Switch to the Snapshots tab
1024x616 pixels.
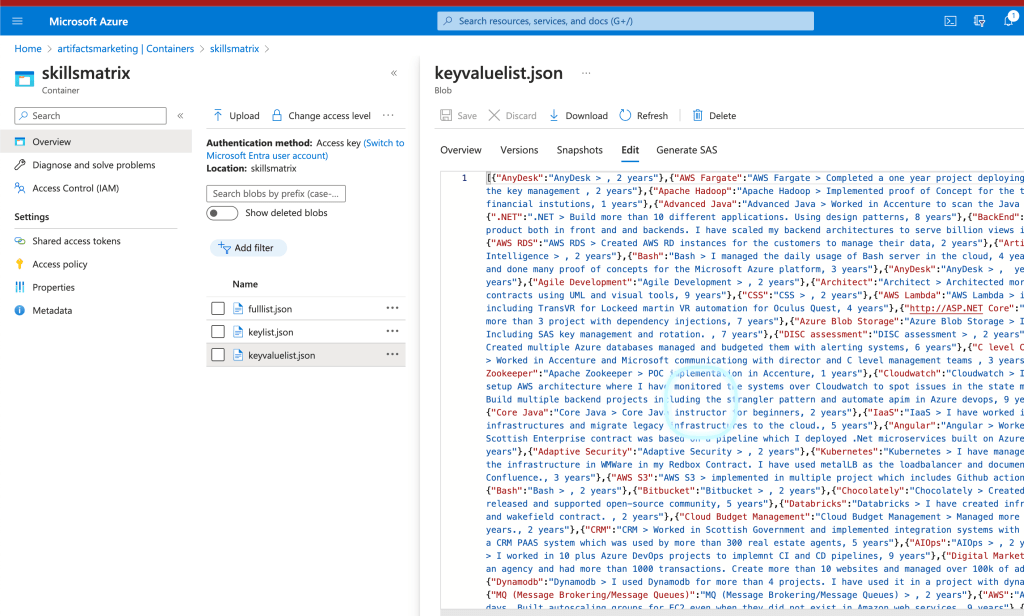tap(579, 150)
